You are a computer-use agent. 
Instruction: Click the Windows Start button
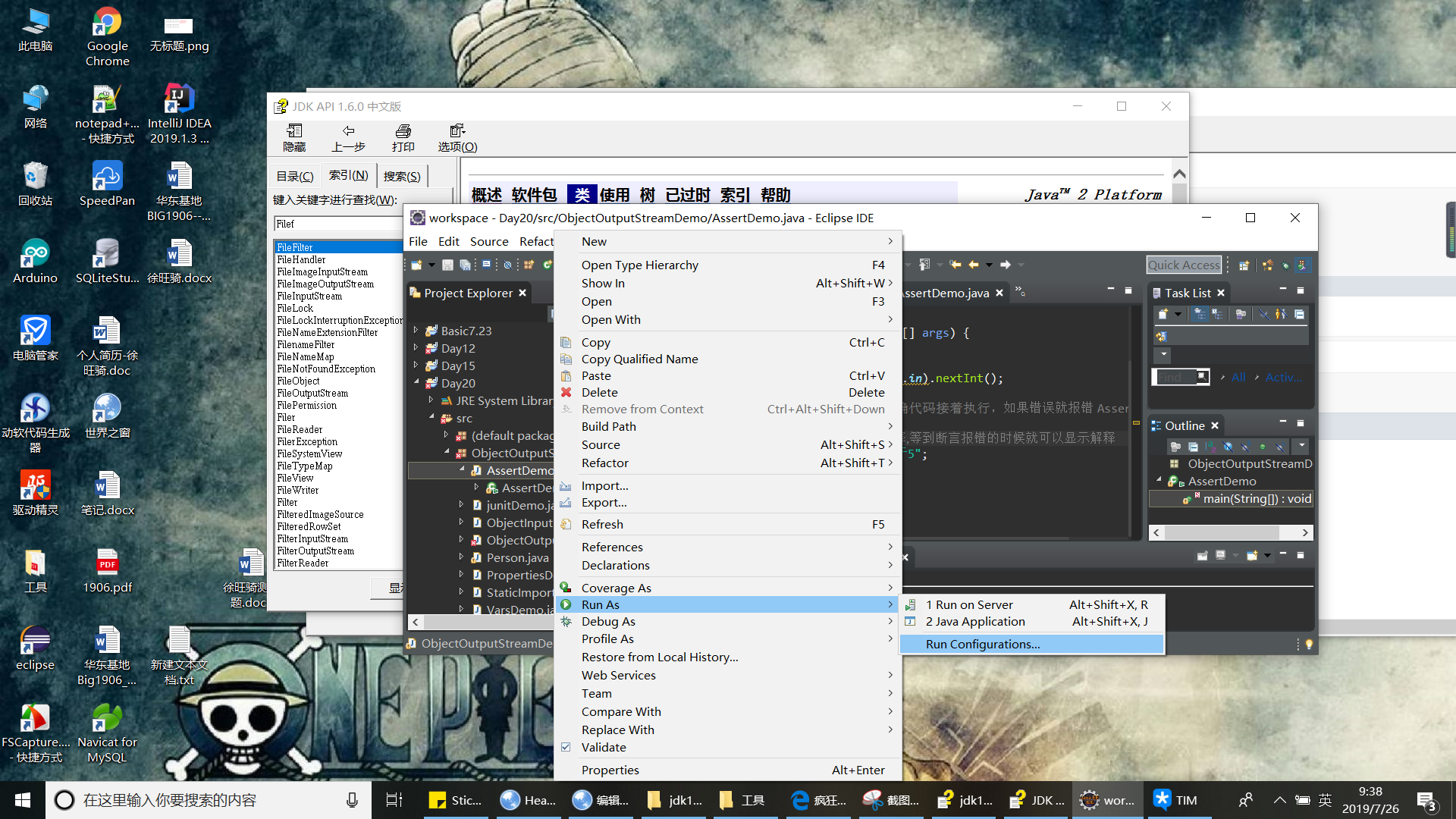point(23,800)
